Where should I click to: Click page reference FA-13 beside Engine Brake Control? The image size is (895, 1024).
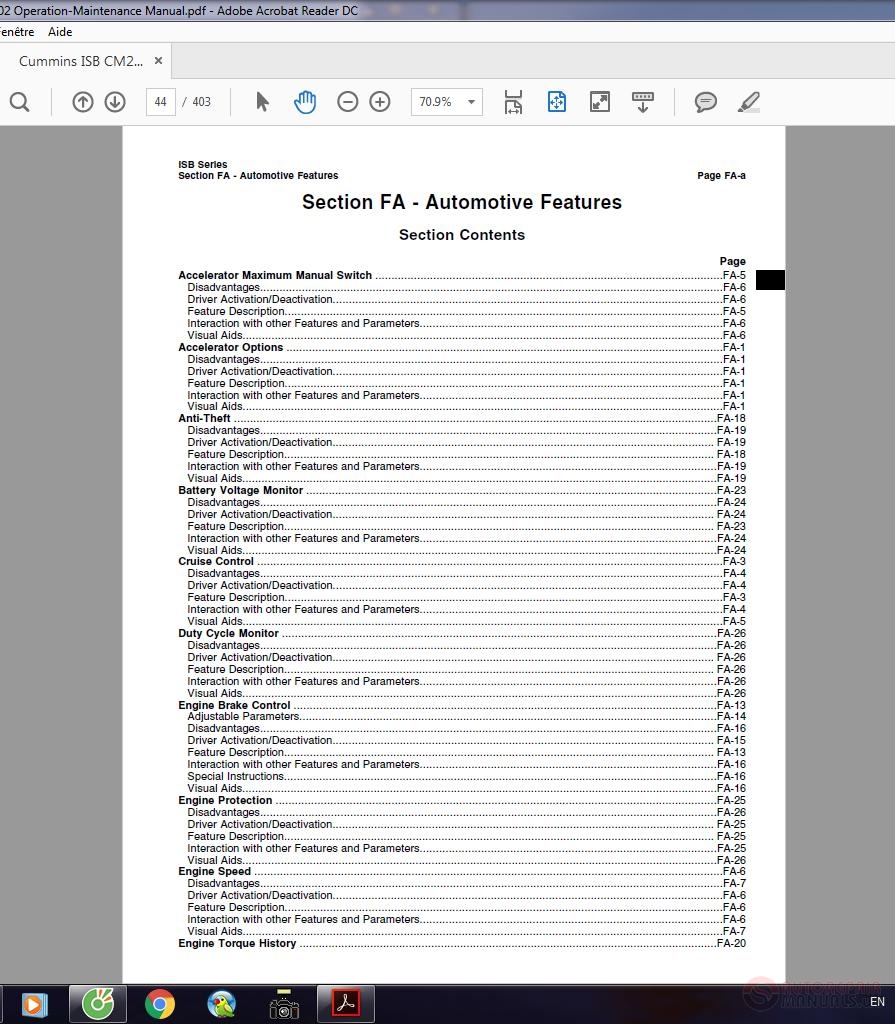[x=731, y=705]
